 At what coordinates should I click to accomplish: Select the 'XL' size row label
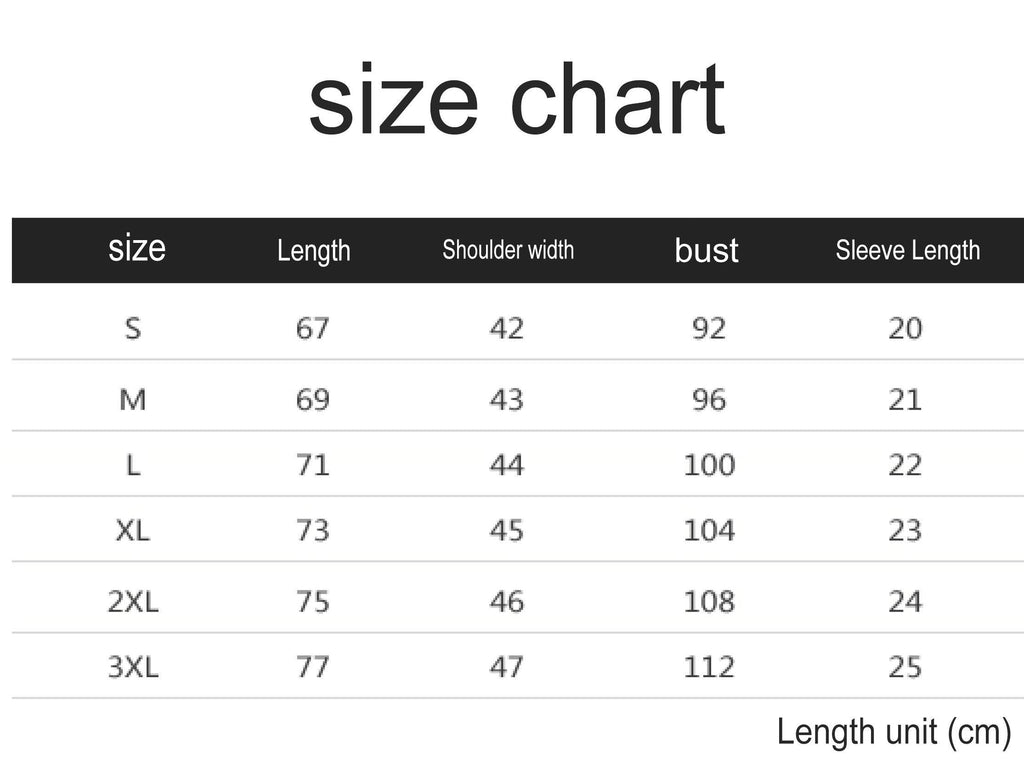point(132,530)
